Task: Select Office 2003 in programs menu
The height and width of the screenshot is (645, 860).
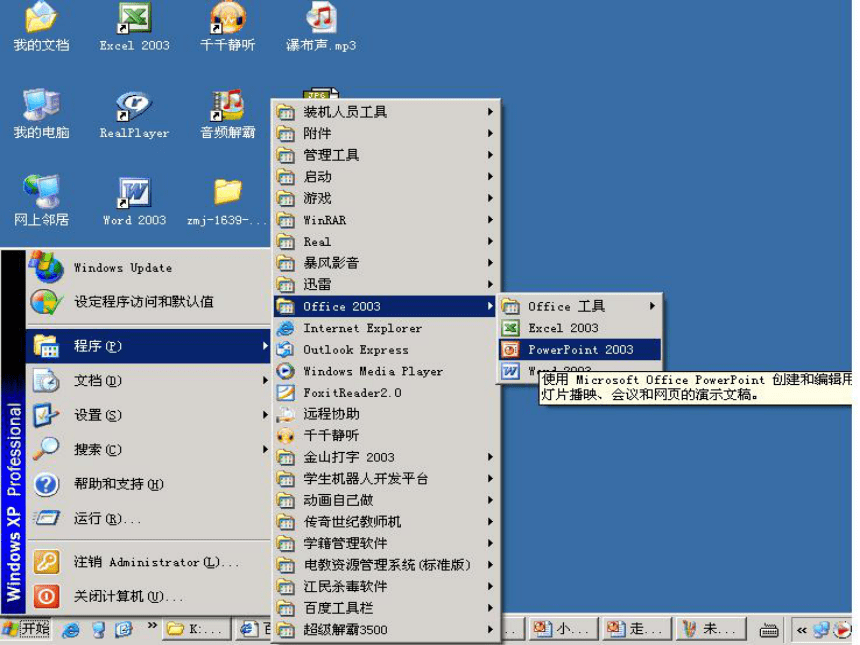Action: click(384, 306)
